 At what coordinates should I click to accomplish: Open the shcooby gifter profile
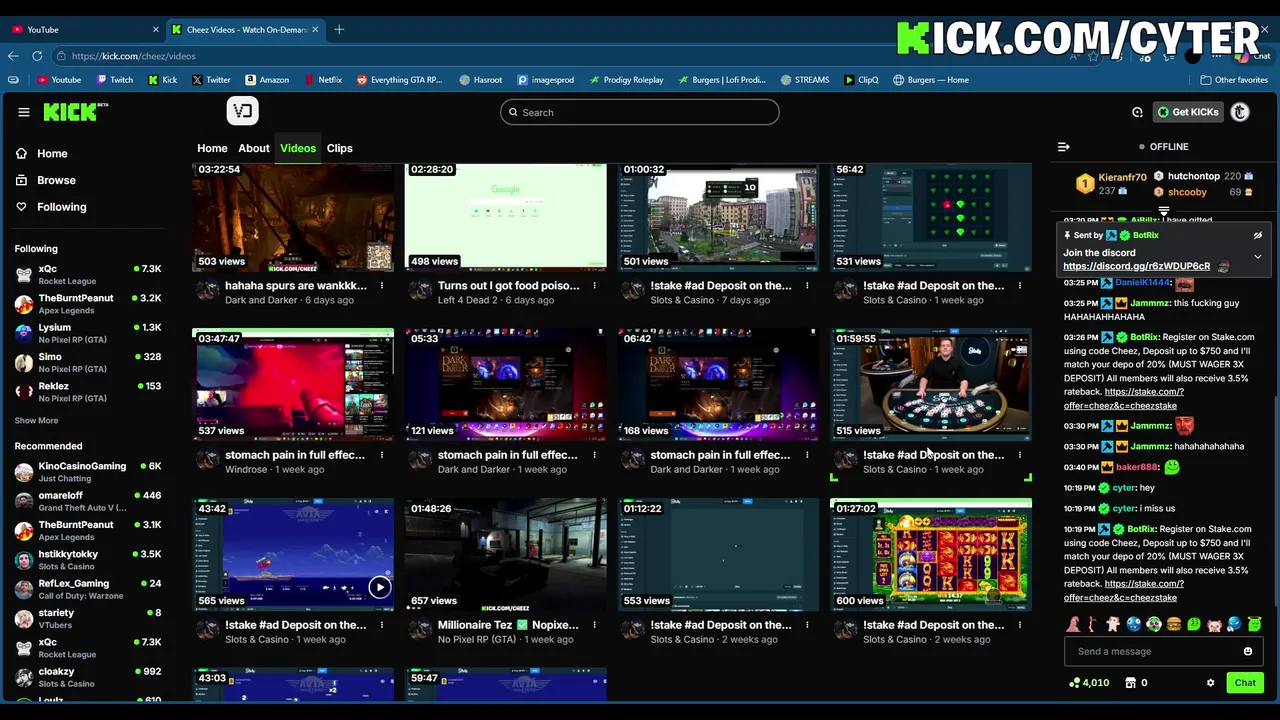(1187, 192)
